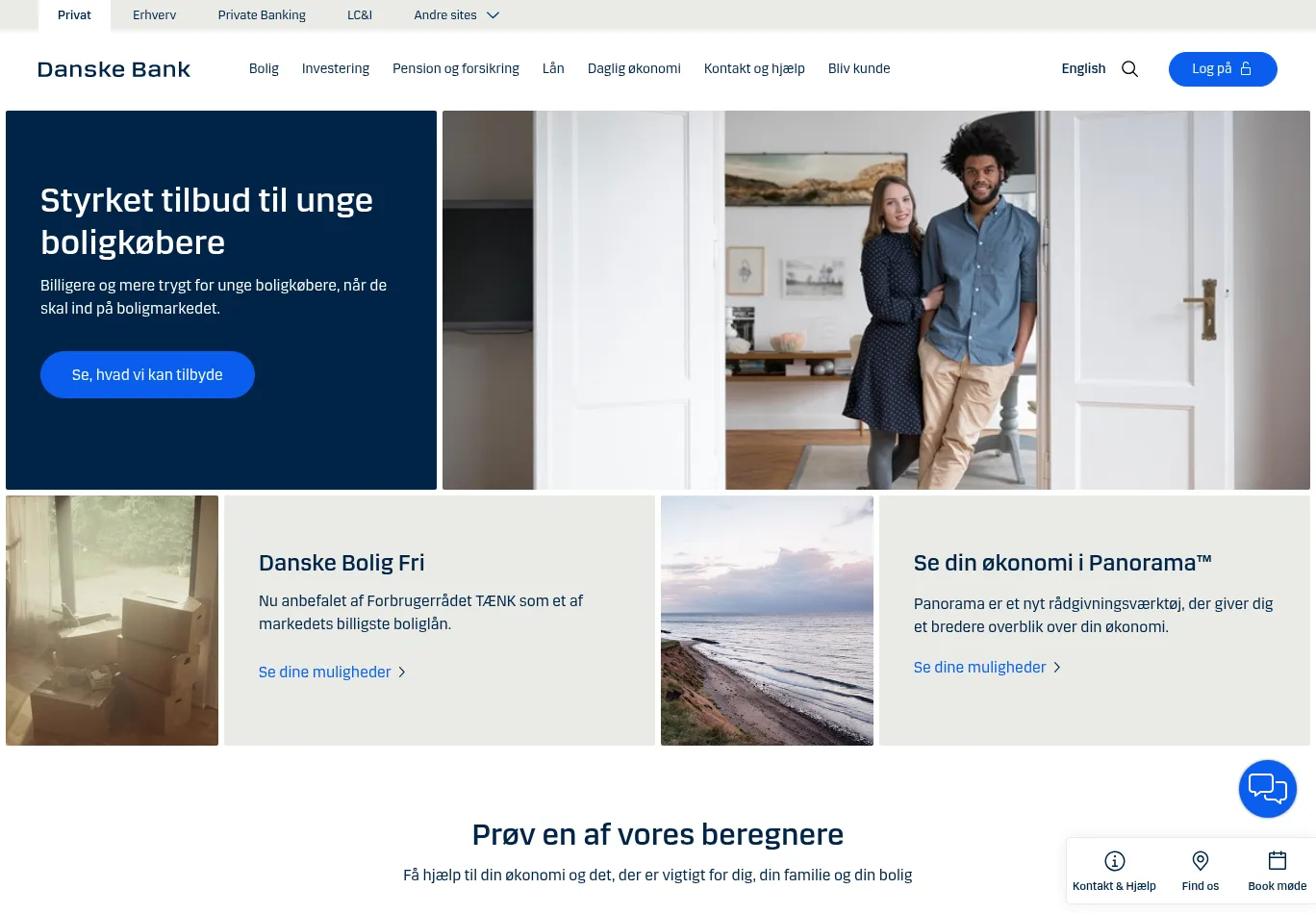
Task: Click the Kontakt & Hjælp info icon
Action: [x=1114, y=861]
